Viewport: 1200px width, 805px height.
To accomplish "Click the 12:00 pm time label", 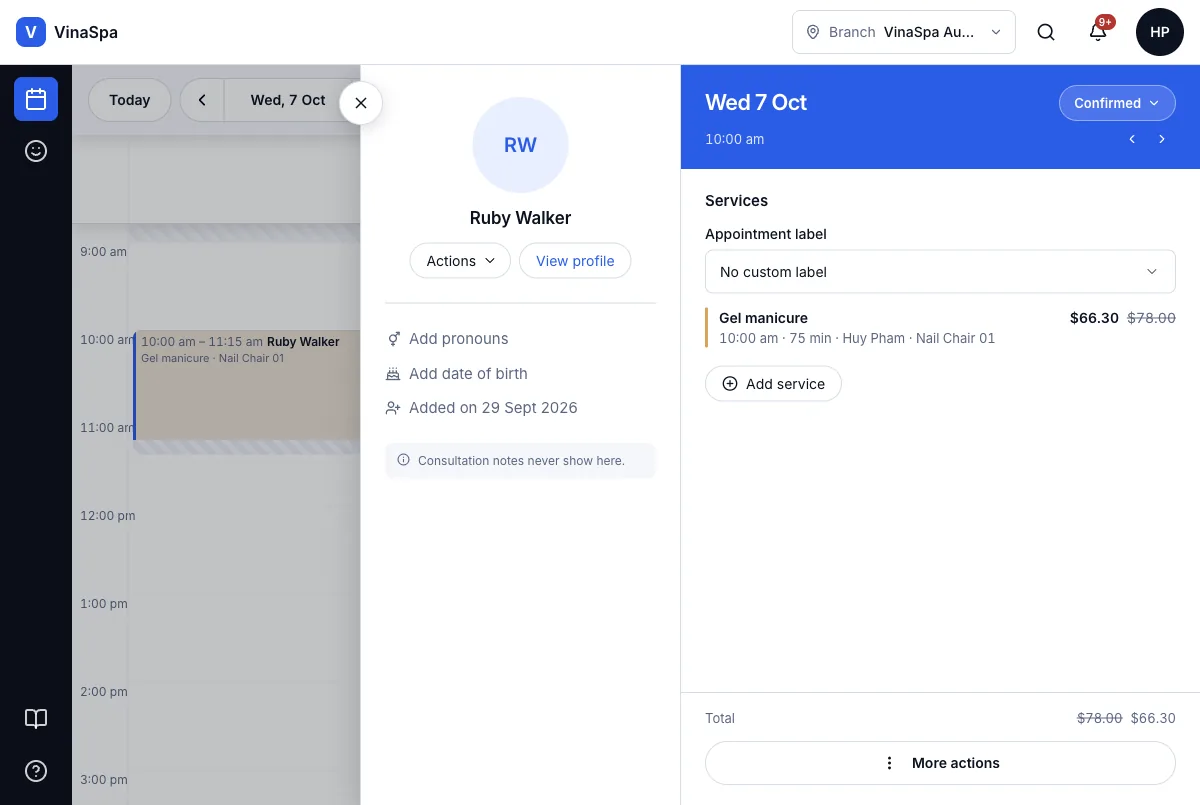I will tap(107, 516).
